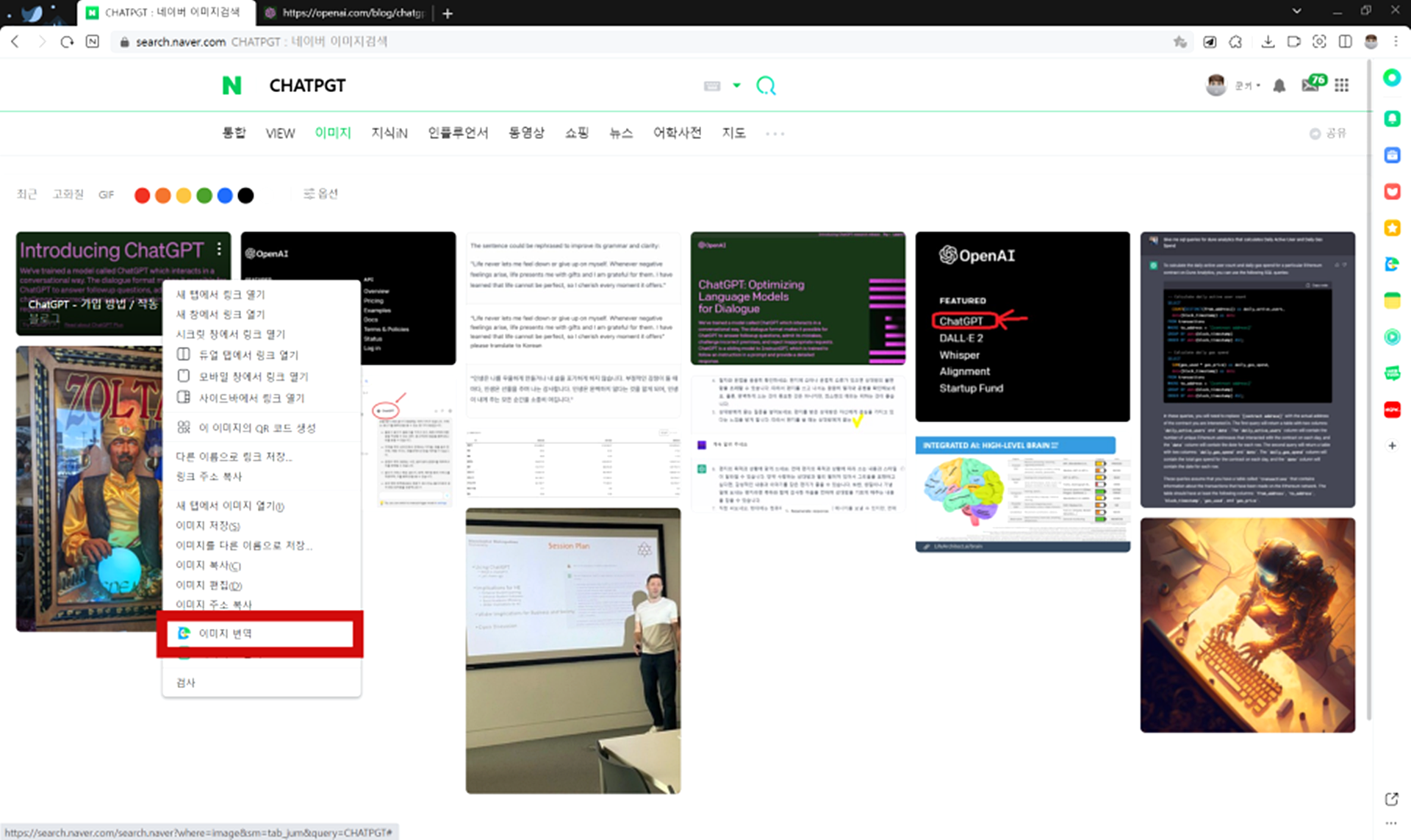The image size is (1411, 840).
Task: Expand more categories with the three dots
Action: tap(775, 134)
